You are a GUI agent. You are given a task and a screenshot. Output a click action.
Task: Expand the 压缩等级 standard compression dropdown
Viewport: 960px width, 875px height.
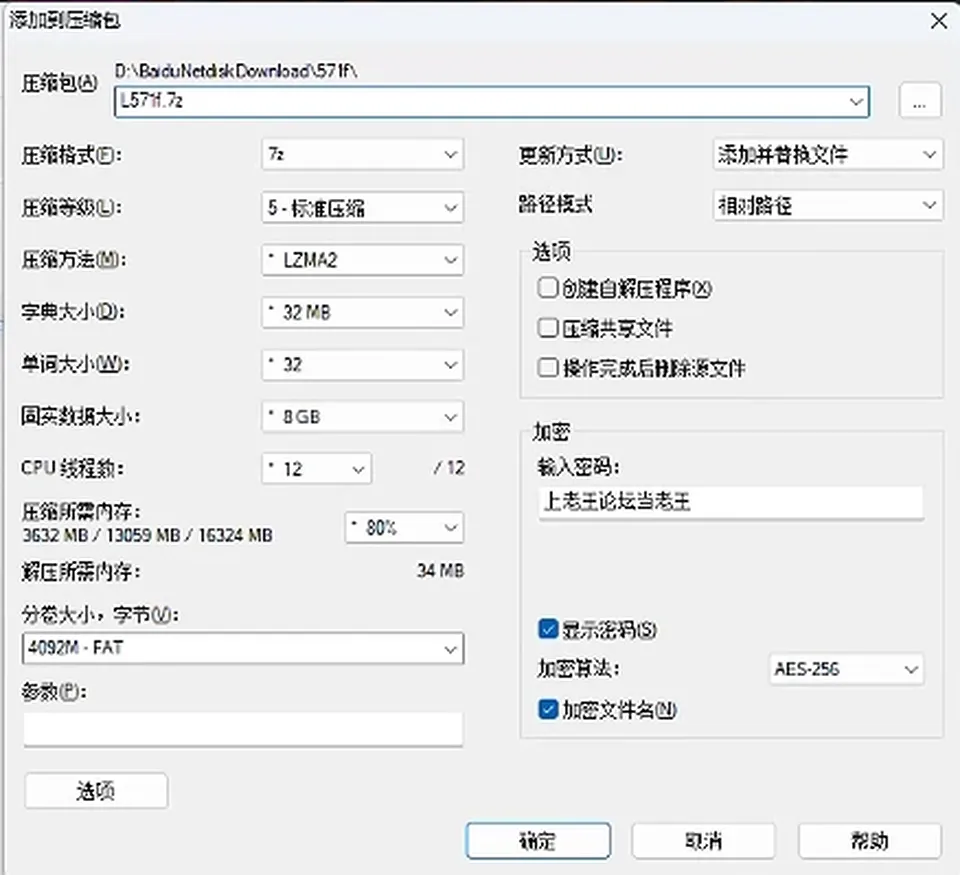[x=362, y=208]
